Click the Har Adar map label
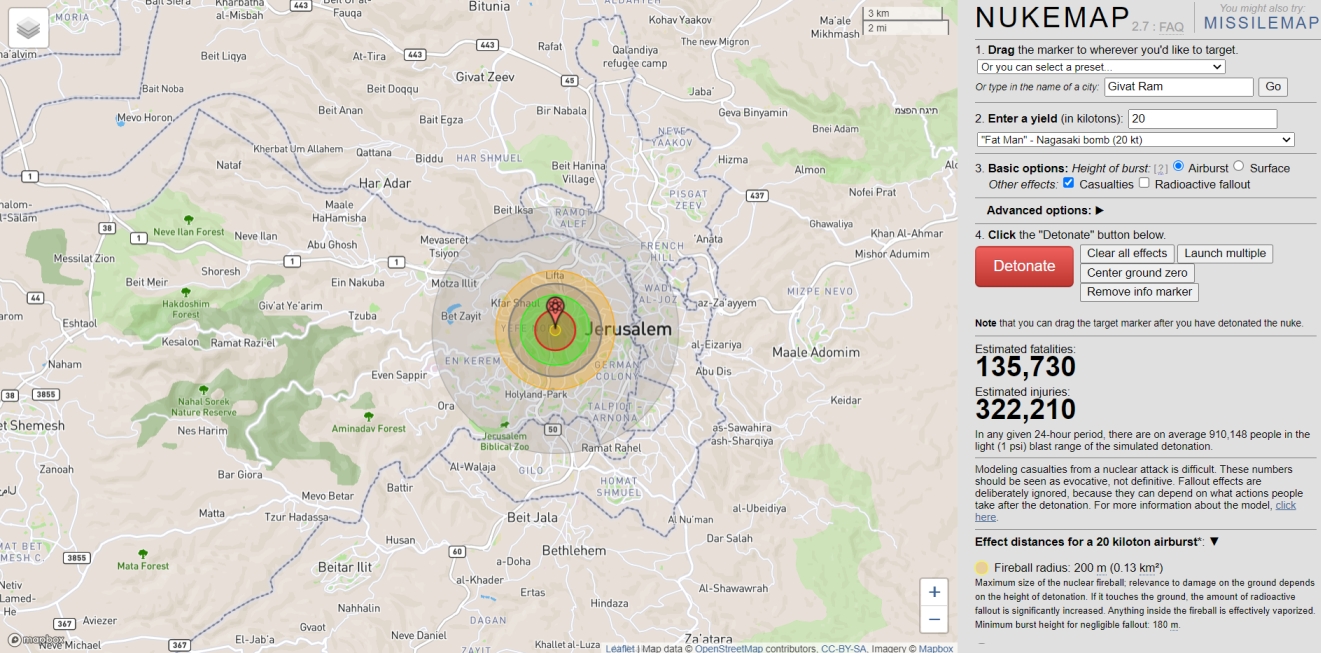The width and height of the screenshot is (1321, 653). (385, 183)
